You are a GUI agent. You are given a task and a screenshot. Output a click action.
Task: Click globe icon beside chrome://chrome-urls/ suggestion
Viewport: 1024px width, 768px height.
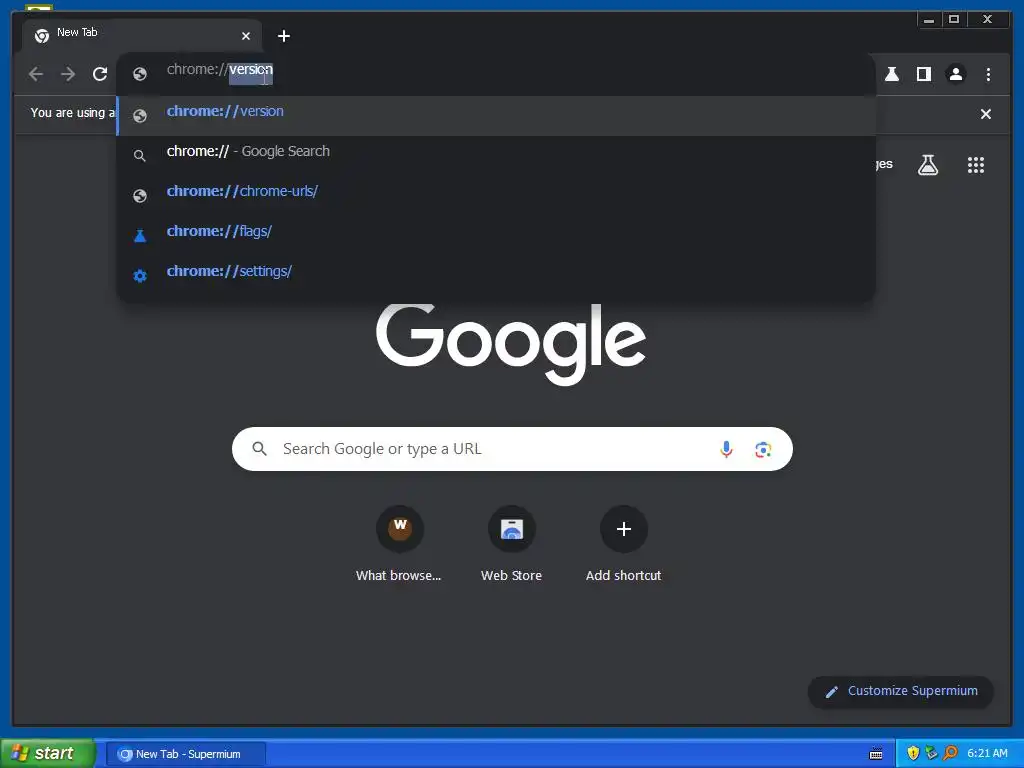click(140, 196)
